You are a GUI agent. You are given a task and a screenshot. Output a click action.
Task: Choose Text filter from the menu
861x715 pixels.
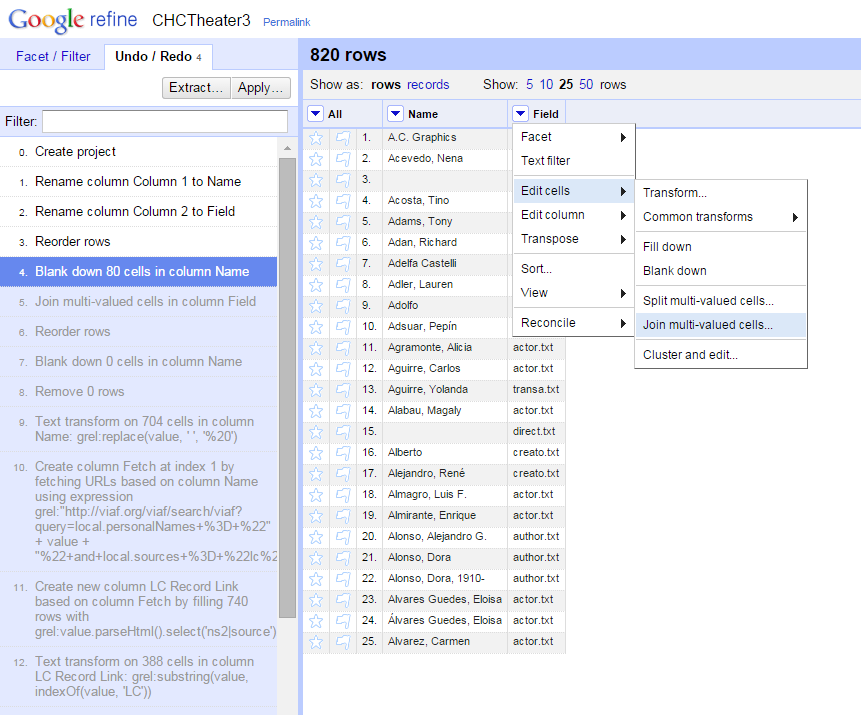click(574, 161)
